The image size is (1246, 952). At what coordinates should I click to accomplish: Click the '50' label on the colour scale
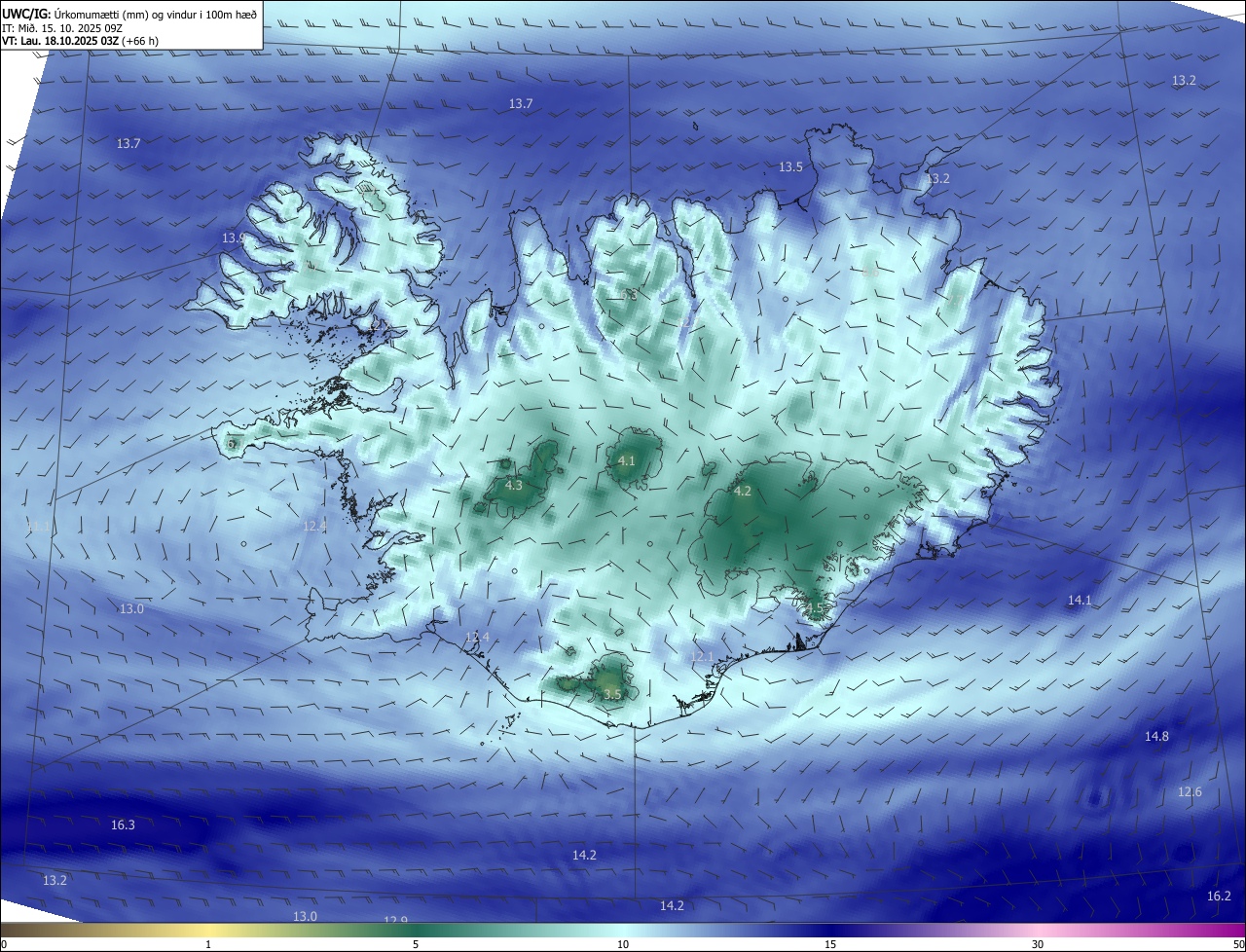coord(1238,944)
